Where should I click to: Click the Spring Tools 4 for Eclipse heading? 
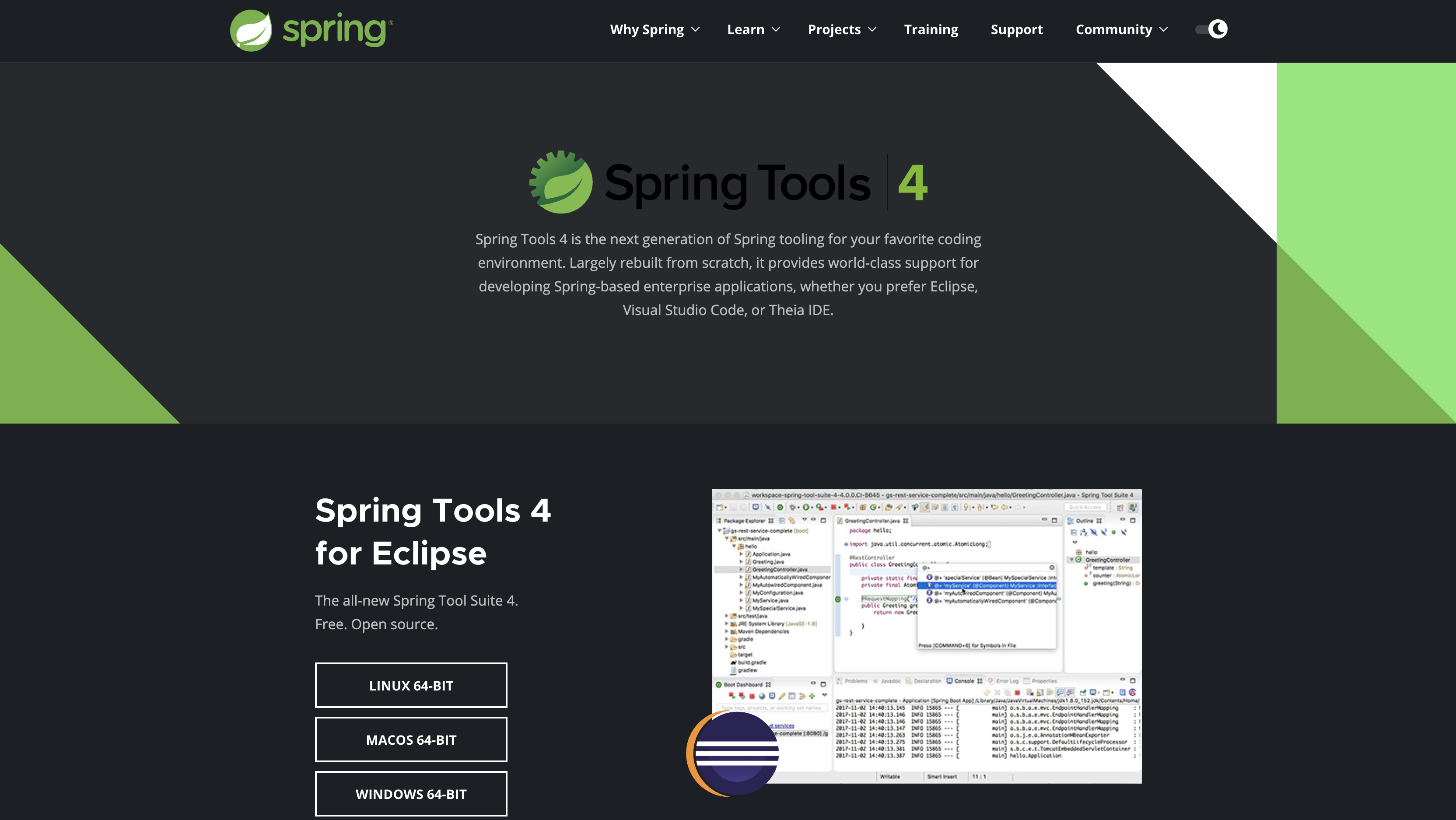click(433, 531)
